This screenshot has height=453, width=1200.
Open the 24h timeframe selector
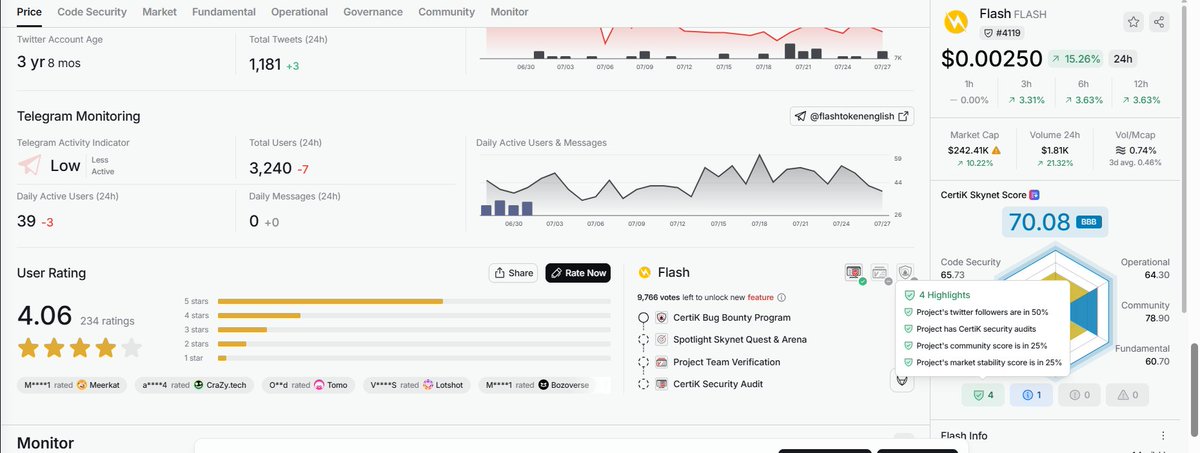(x=1124, y=59)
